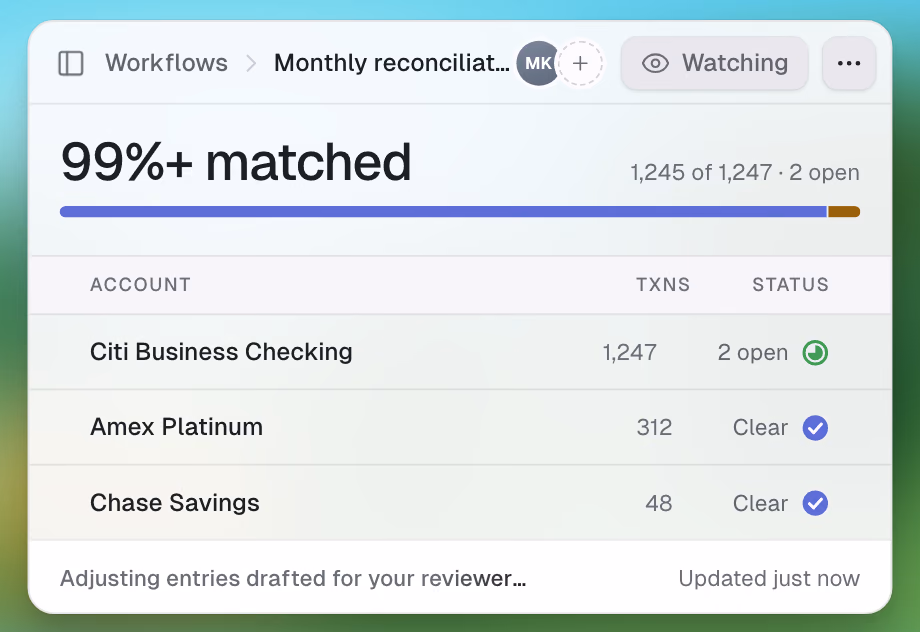Add a collaborator with the plus button

pos(580,63)
